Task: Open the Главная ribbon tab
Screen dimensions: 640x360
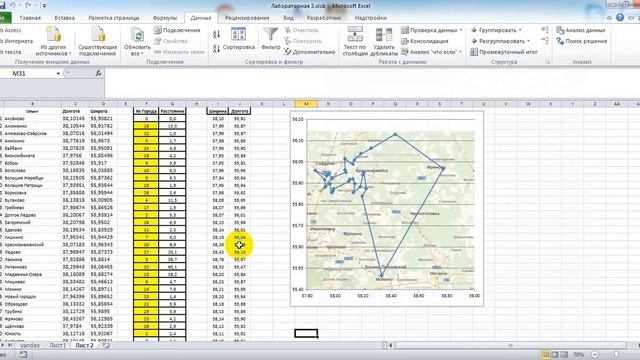Action: tap(30, 18)
